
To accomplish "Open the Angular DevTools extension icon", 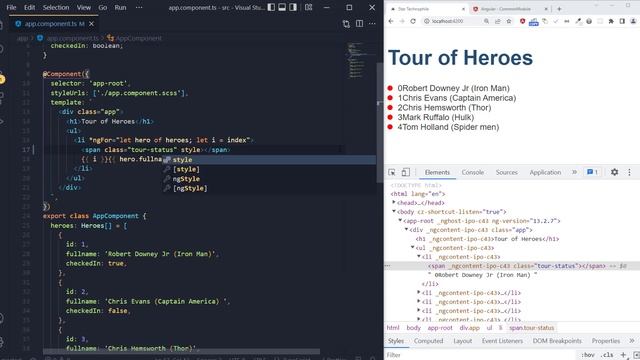I will click(522, 21).
